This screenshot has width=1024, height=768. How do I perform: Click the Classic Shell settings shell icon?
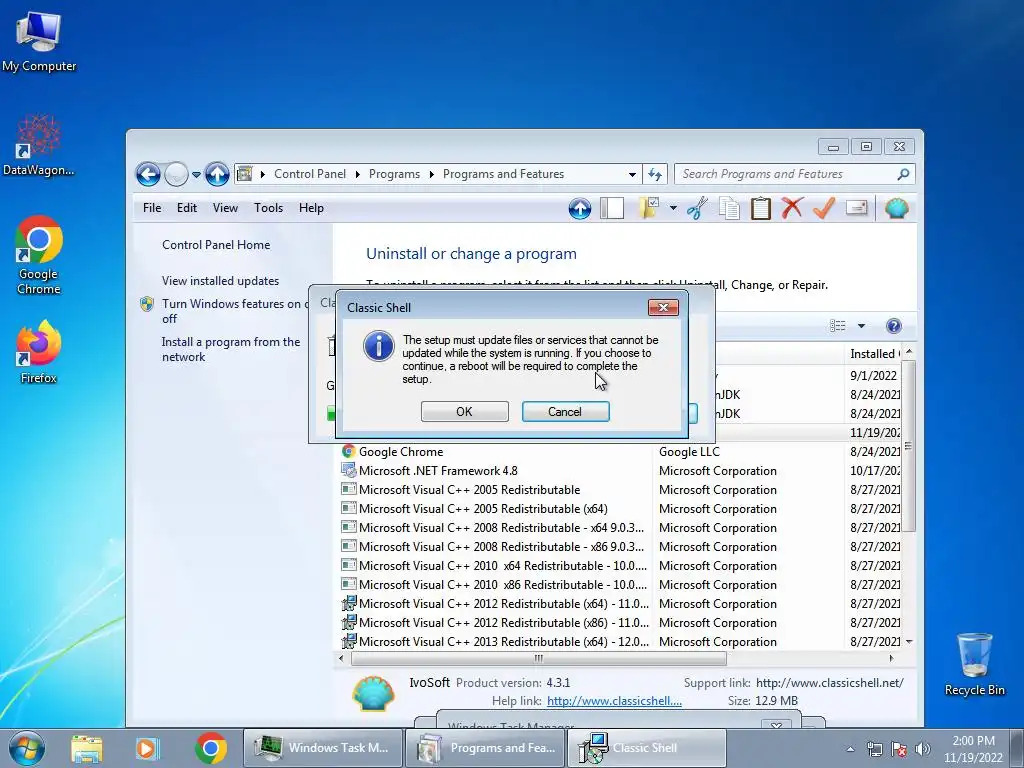897,209
